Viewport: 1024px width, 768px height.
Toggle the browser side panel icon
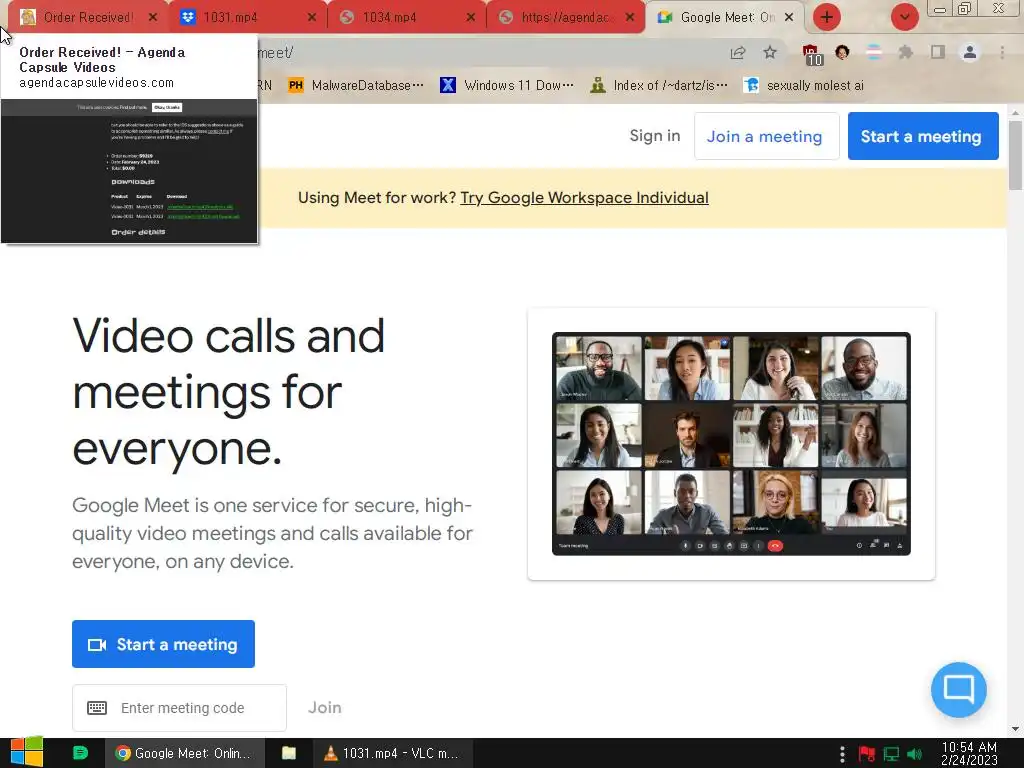point(938,52)
